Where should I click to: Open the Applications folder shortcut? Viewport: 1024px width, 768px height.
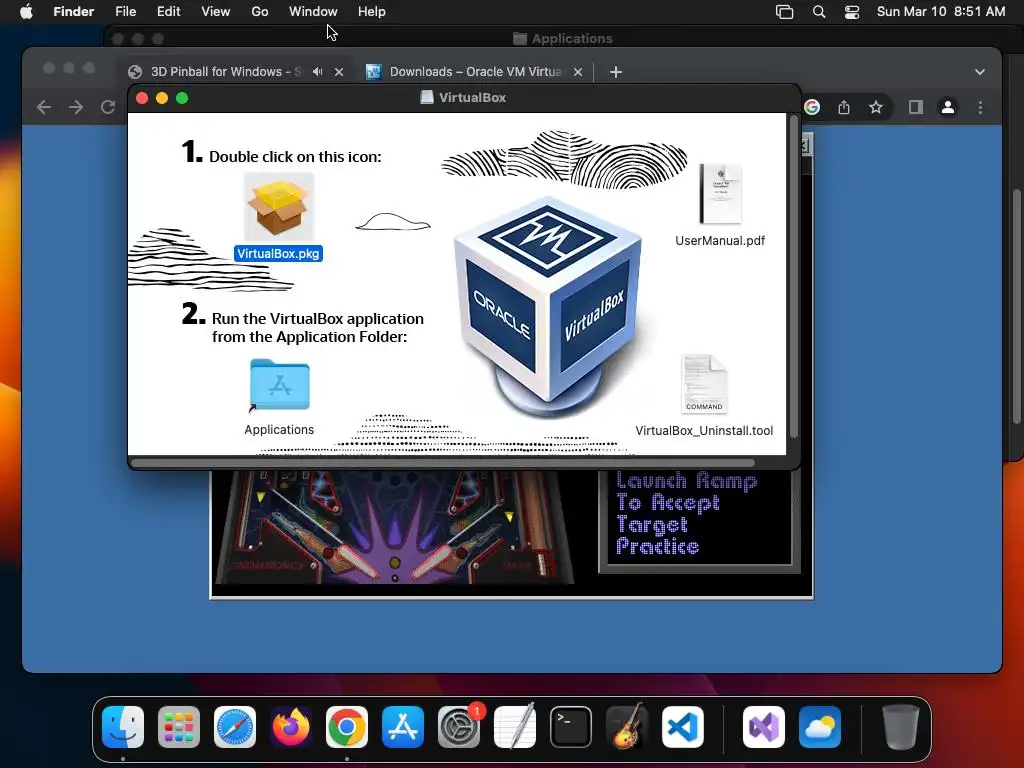click(280, 385)
